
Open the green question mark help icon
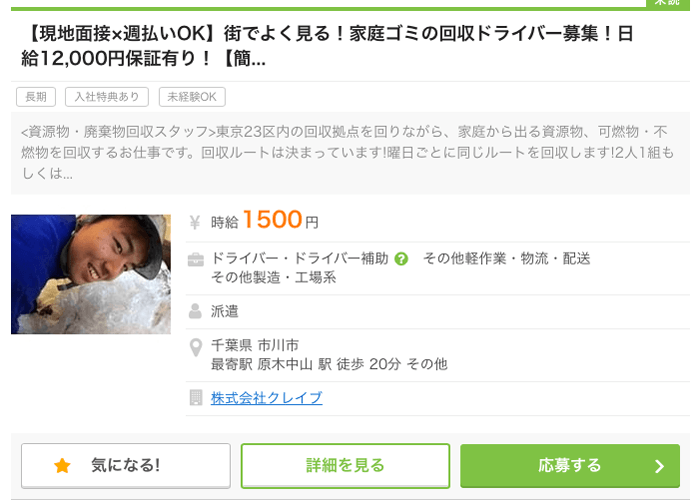coord(401,259)
